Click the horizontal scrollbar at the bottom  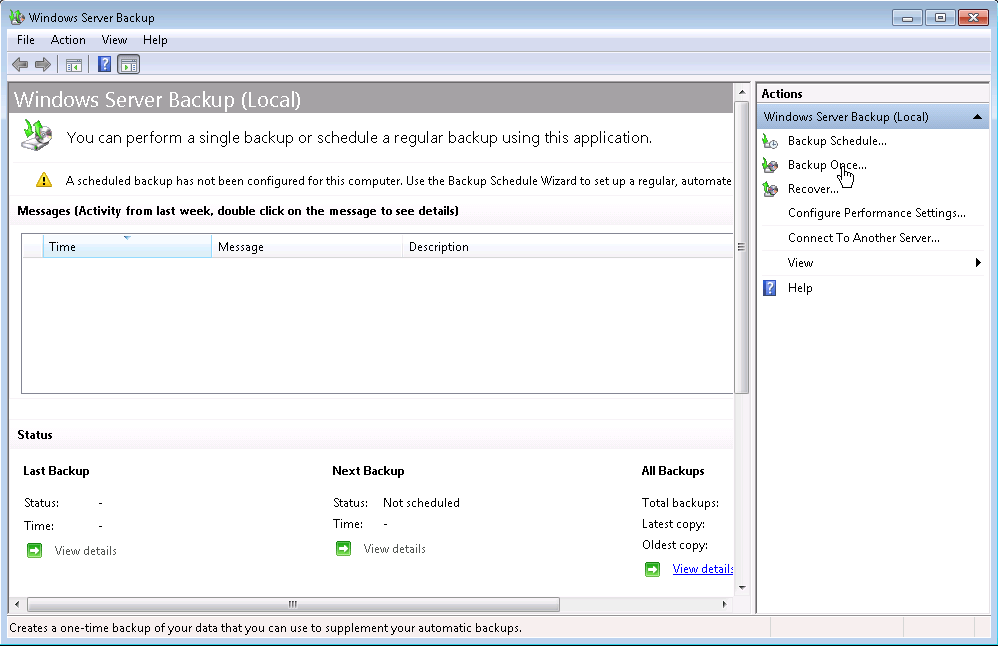pyautogui.click(x=292, y=604)
